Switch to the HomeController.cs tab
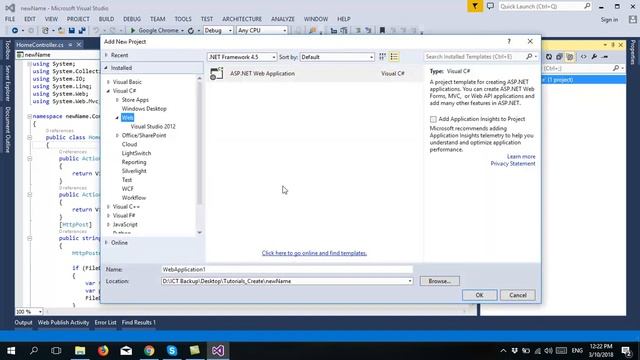This screenshot has width=640, height=360. click(x=40, y=45)
